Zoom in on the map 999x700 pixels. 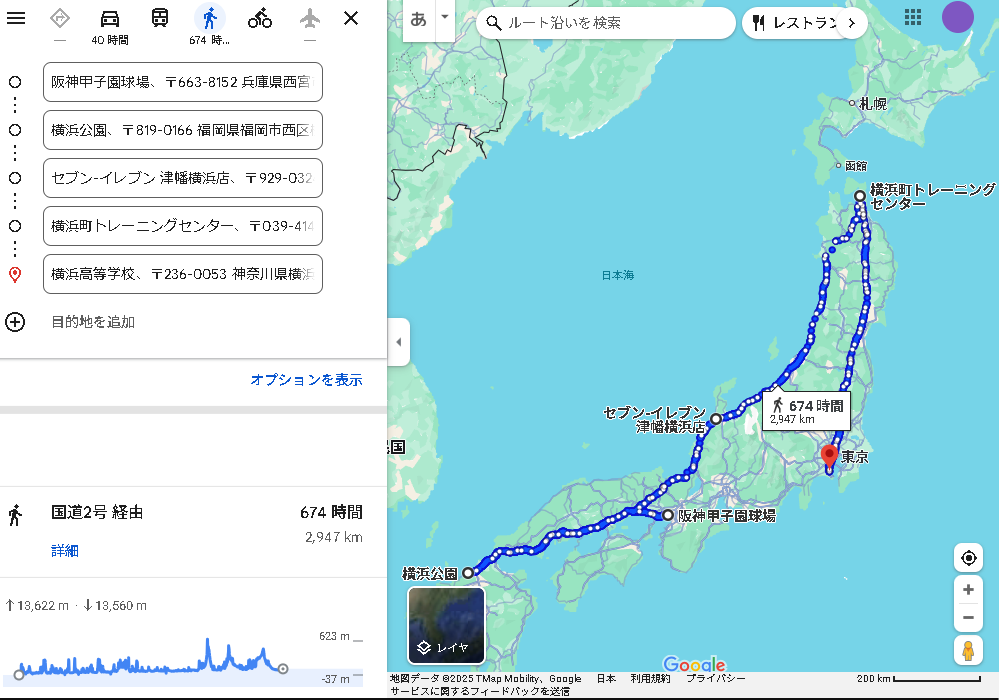click(968, 590)
